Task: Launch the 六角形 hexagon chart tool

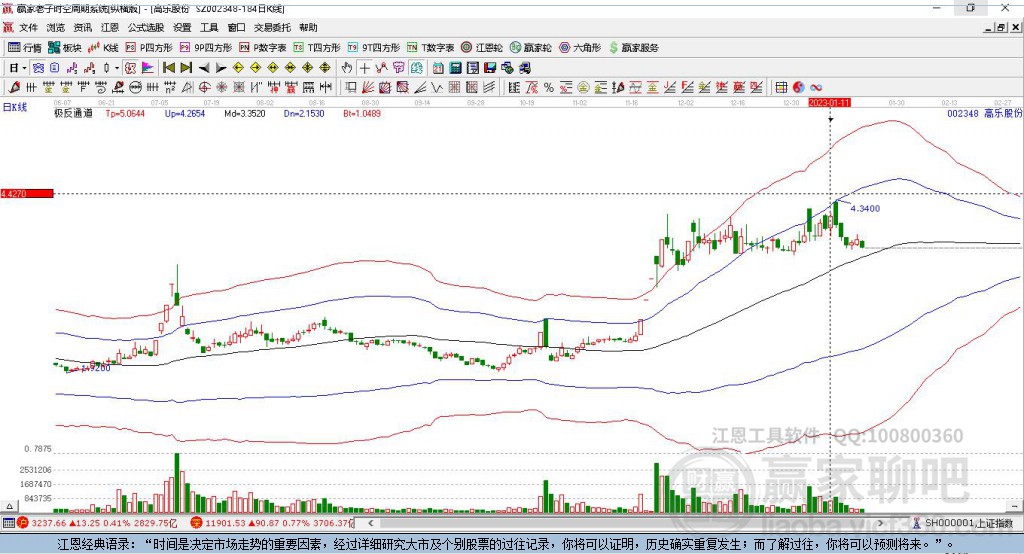Action: 579,47
